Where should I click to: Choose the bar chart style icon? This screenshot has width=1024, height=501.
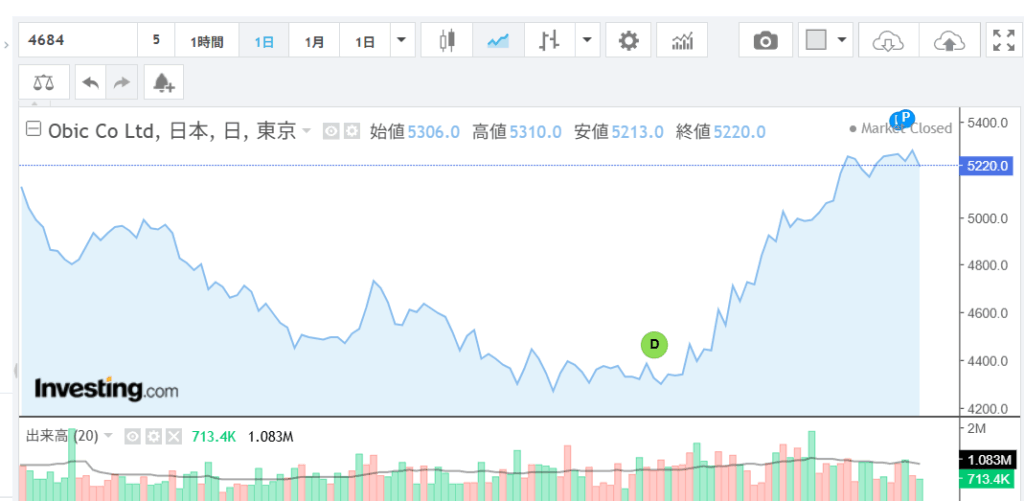[549, 40]
